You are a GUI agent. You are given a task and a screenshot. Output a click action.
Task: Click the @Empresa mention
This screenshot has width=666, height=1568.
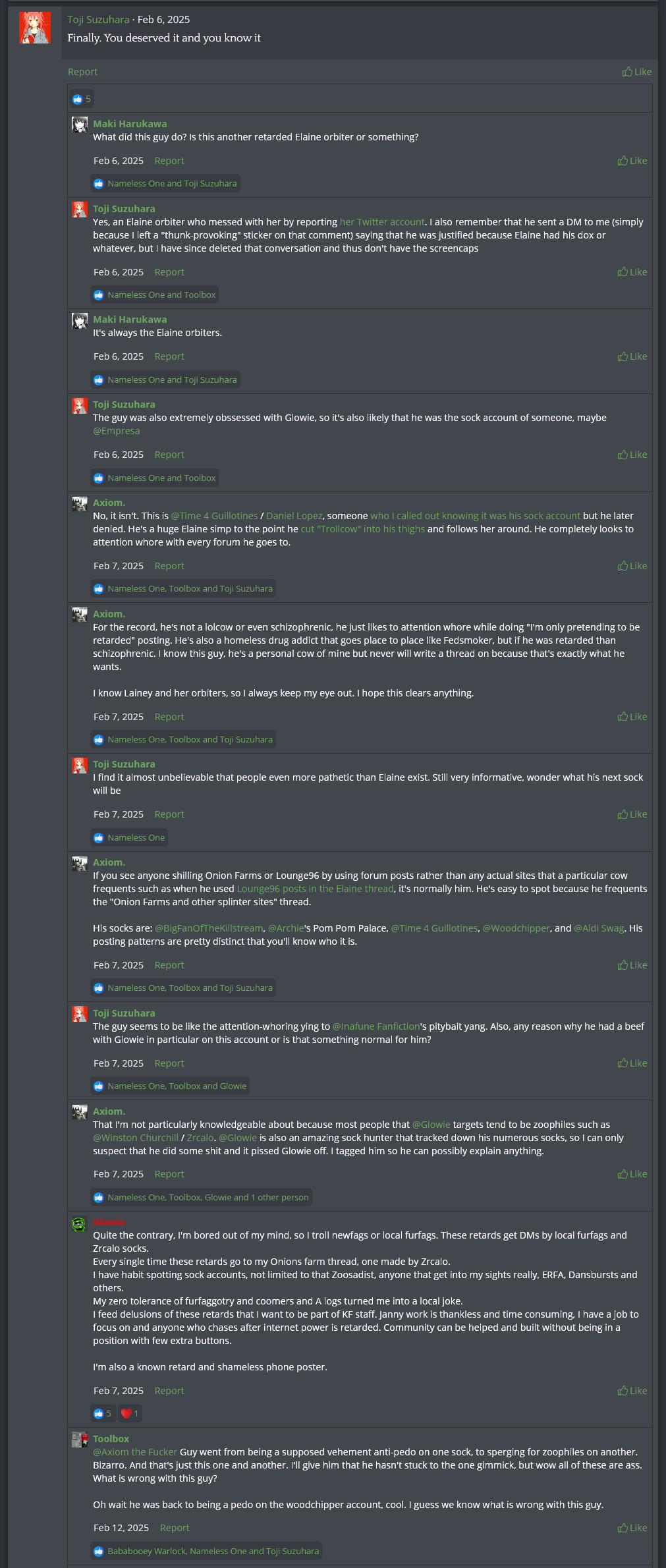(116, 431)
